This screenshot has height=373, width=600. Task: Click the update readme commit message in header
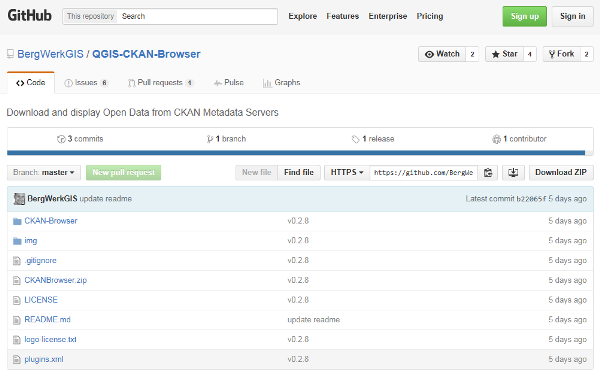(x=106, y=199)
